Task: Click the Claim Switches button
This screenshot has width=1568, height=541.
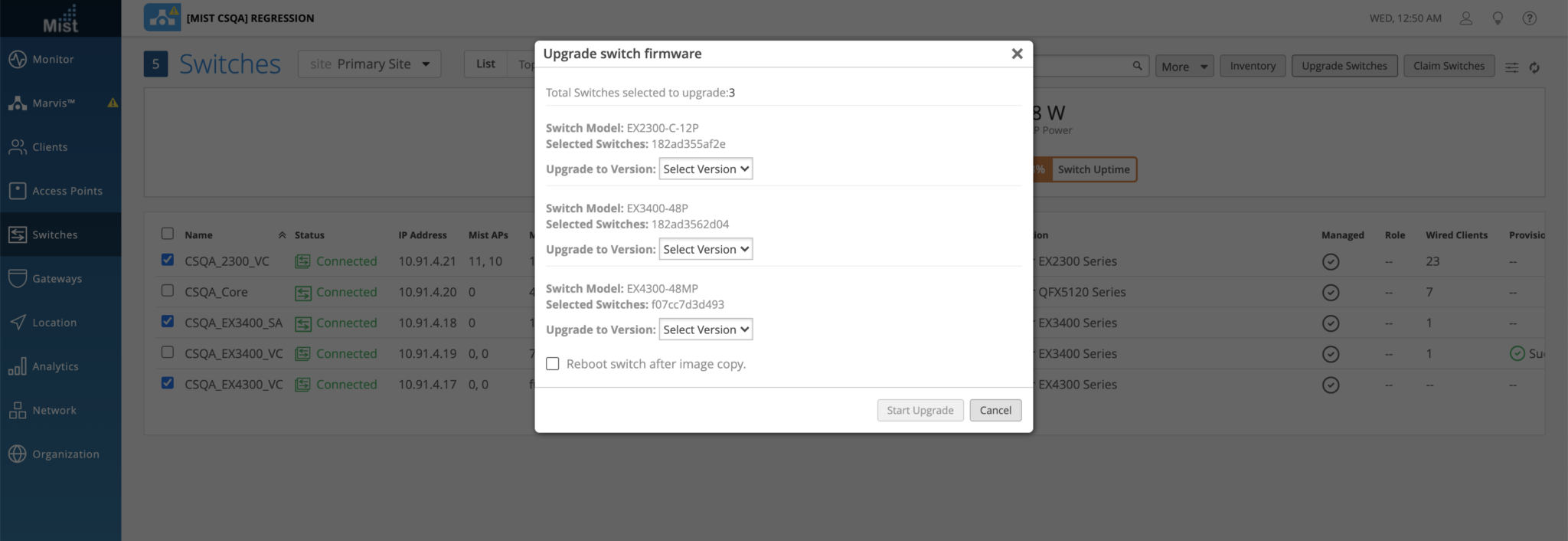Action: coord(1448,65)
